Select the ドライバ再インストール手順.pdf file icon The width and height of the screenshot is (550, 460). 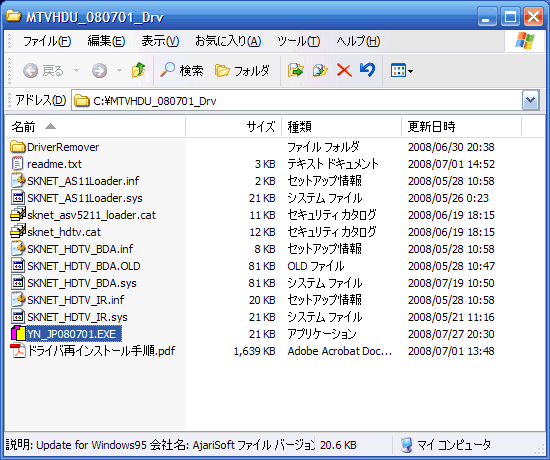click(x=18, y=351)
